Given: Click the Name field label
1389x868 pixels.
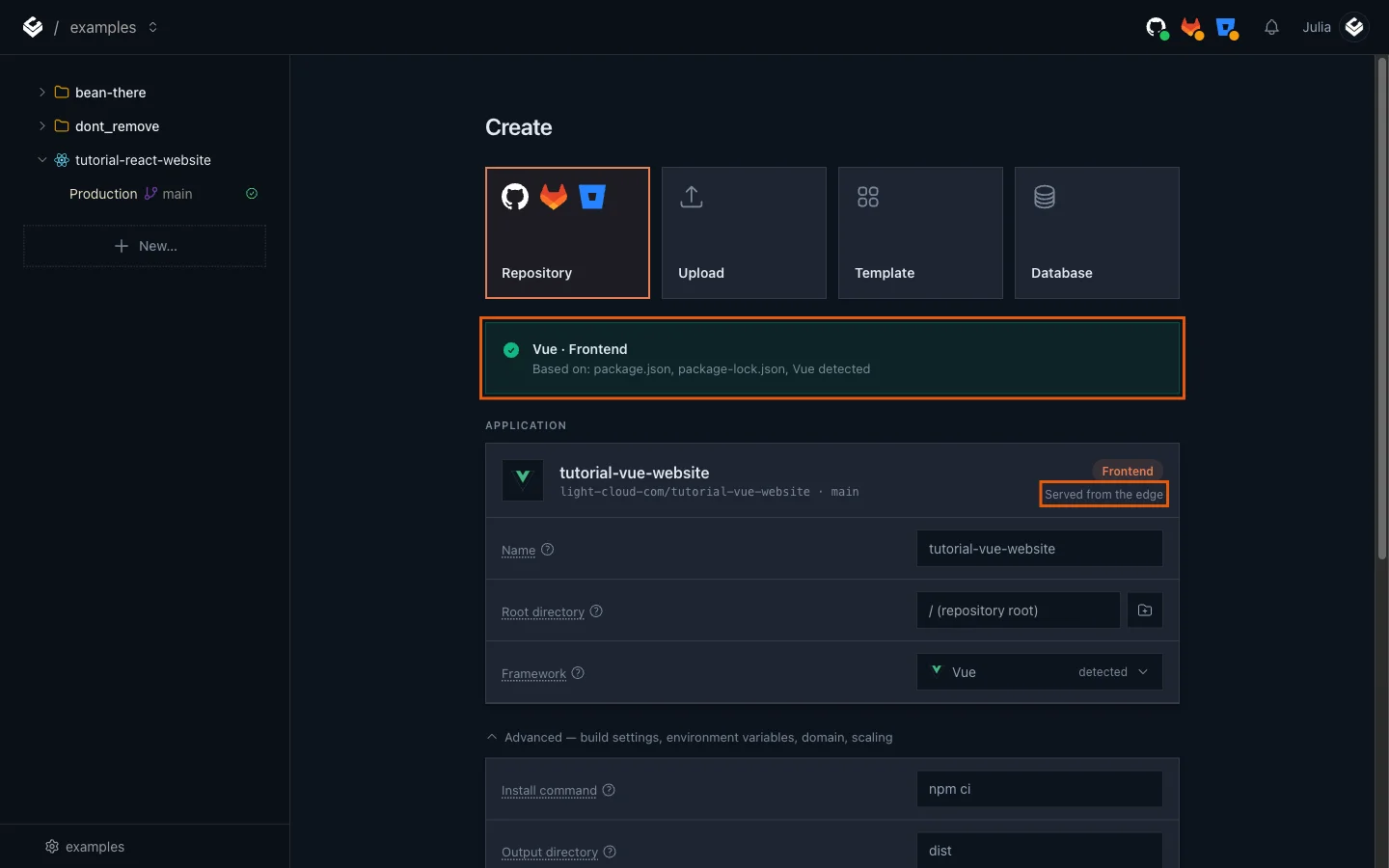Looking at the screenshot, I should 518,550.
